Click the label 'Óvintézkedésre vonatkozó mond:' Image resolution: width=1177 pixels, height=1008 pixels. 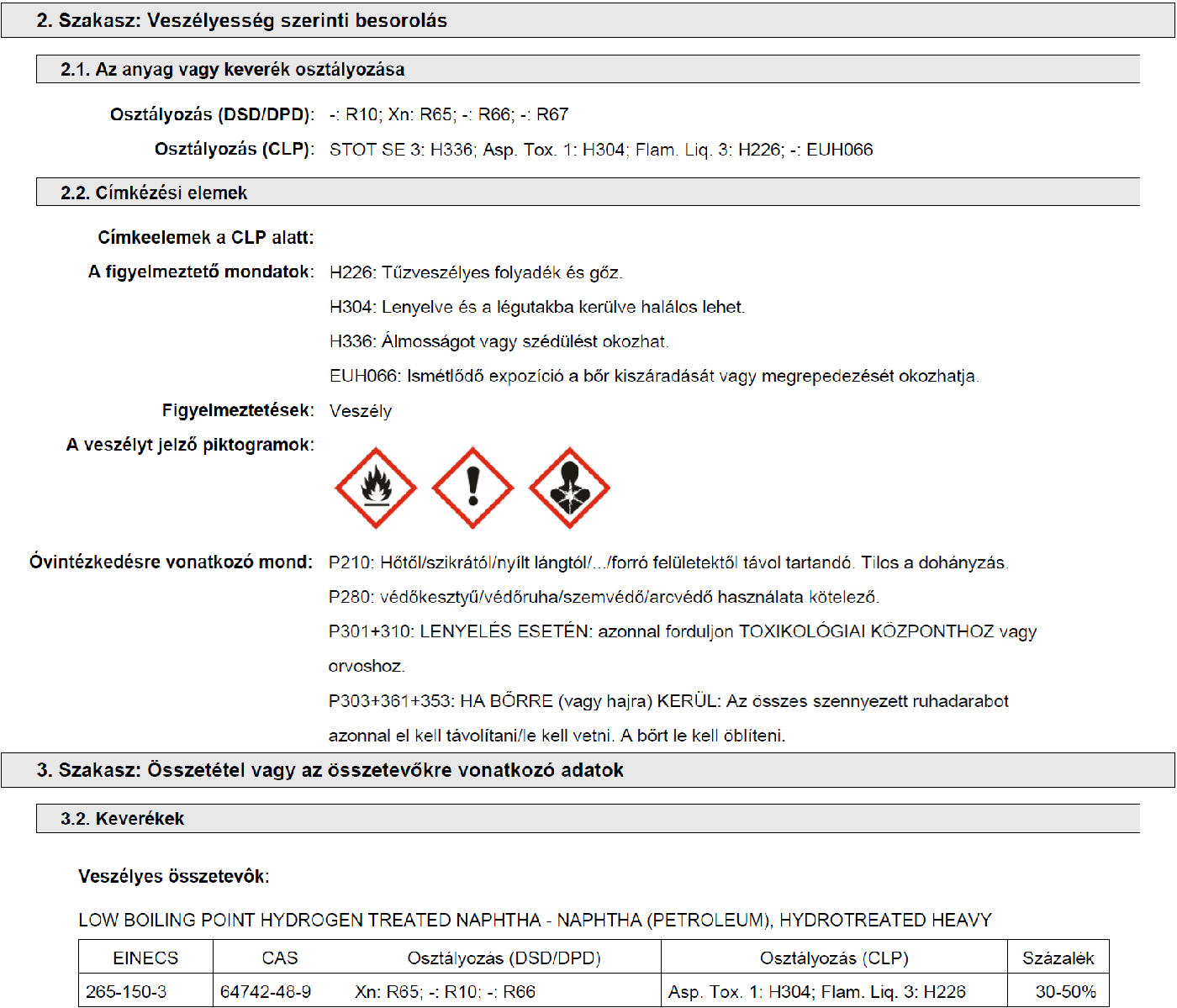click(x=171, y=562)
